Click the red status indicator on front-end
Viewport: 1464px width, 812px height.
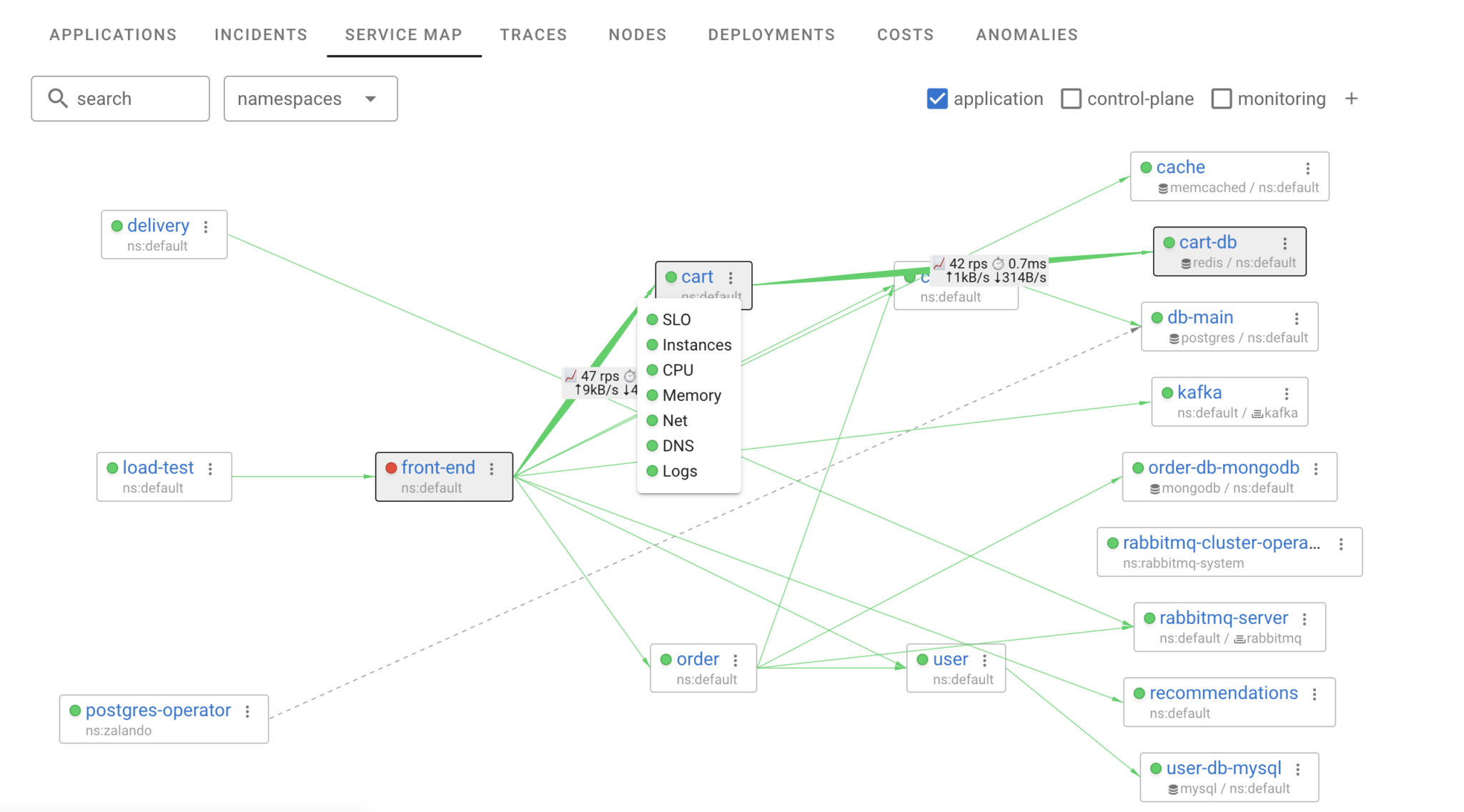391,469
